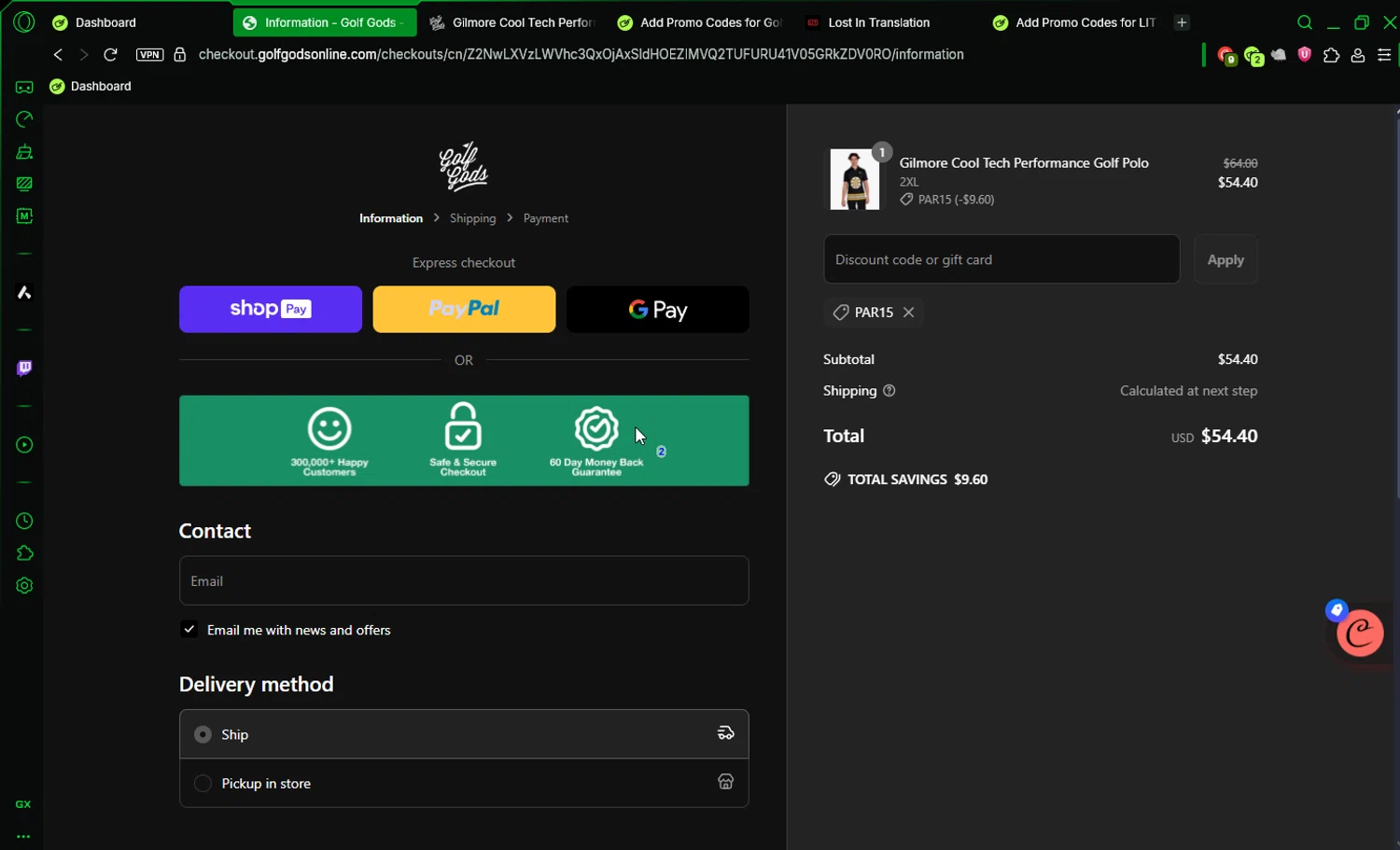
Task: Click the site security lock icon
Action: click(x=180, y=54)
